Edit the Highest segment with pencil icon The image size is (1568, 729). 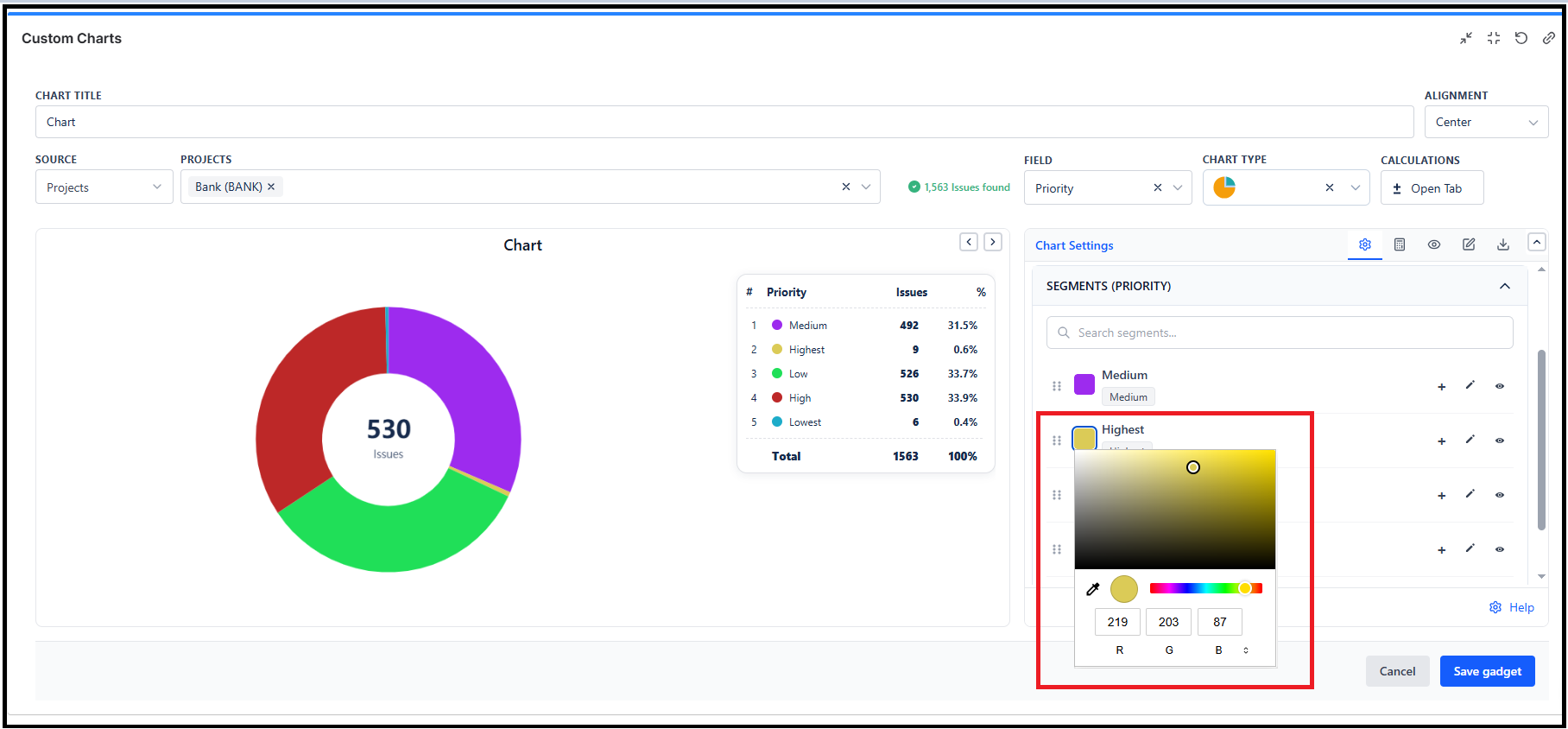pyautogui.click(x=1470, y=440)
